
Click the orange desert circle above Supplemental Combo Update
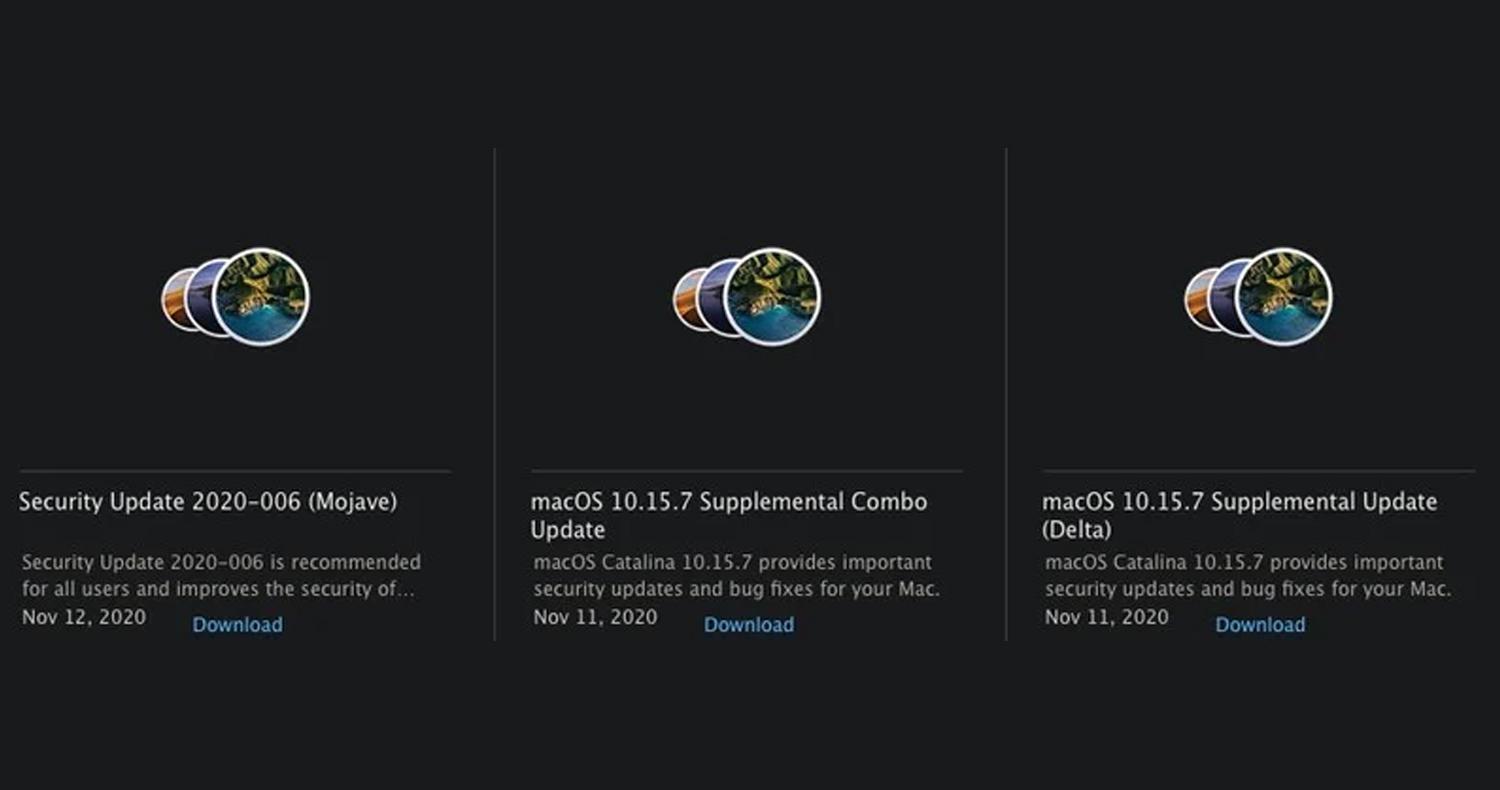point(684,299)
